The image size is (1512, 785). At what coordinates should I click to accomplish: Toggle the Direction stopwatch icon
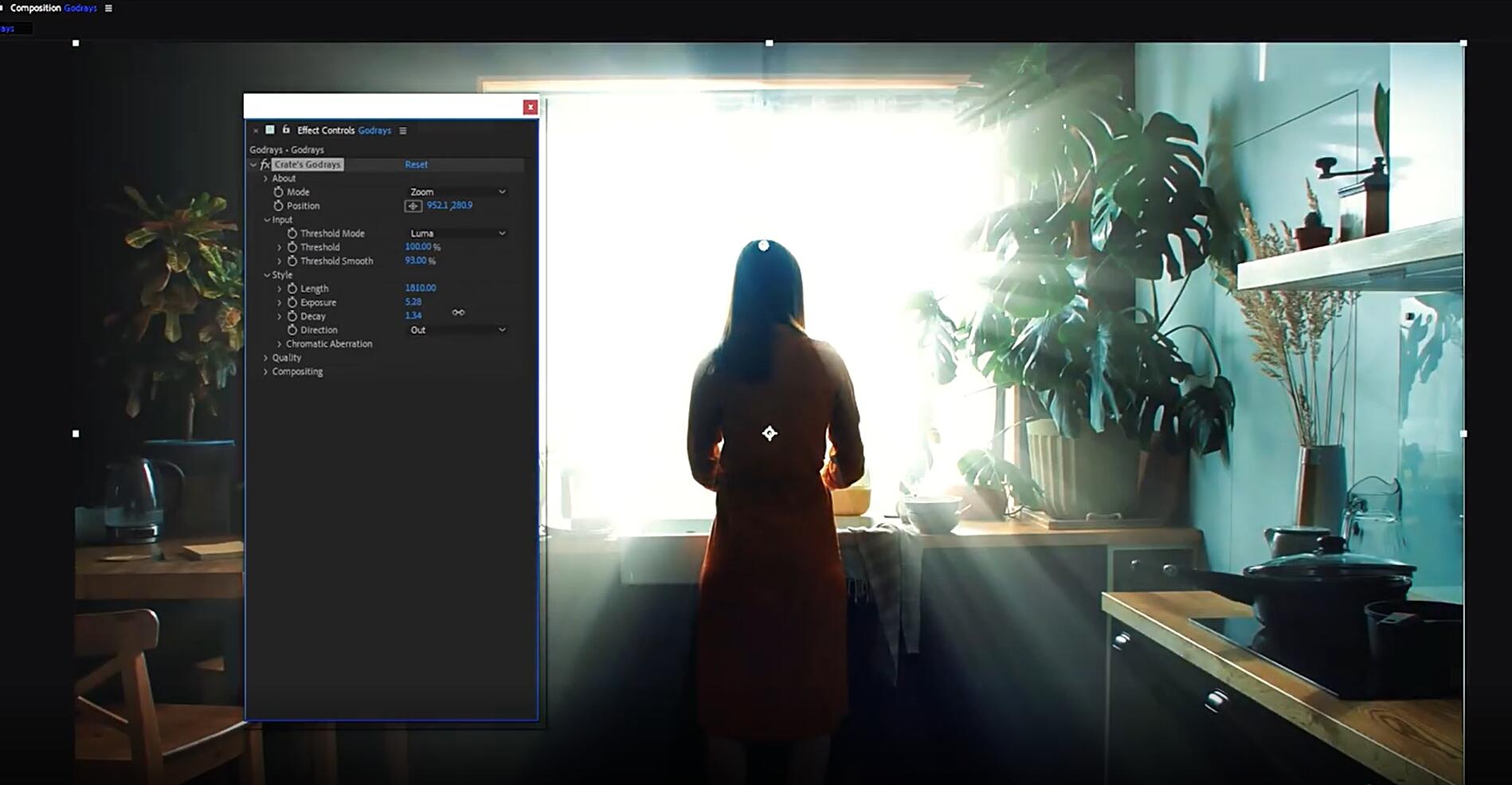[292, 330]
